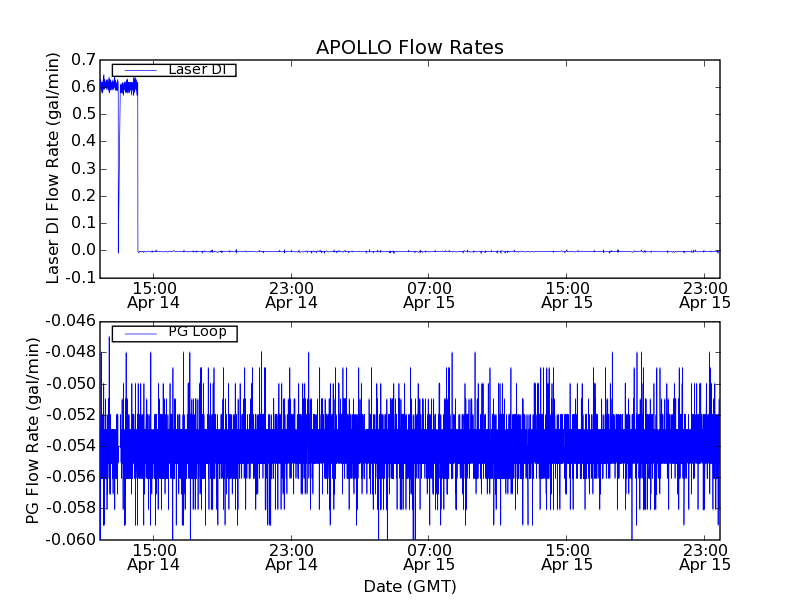Click the 0.4 tick label on top plot
The image size is (800, 600).
(x=84, y=141)
